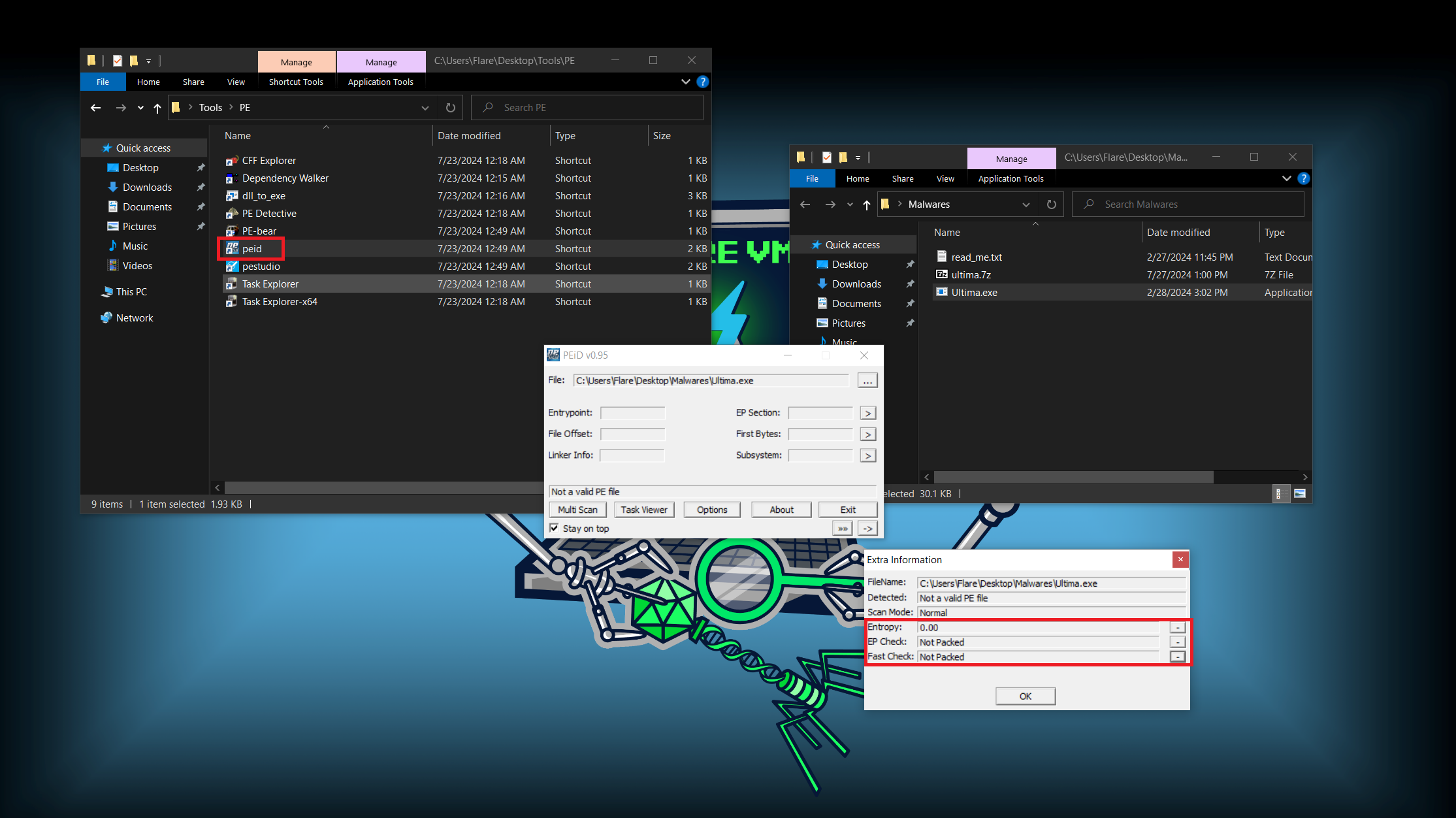Select the peid shortcut icon
The width and height of the screenshot is (1456, 818).
tap(232, 249)
